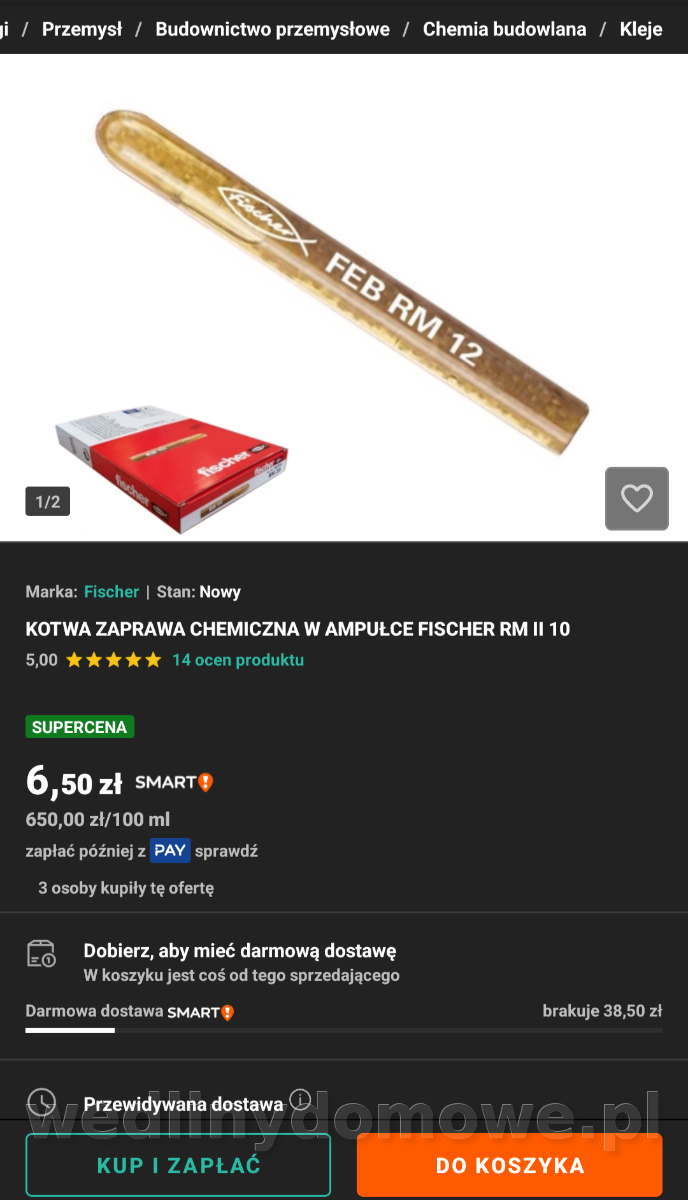This screenshot has width=688, height=1200.
Task: Click the free delivery progress bar
Action: pyautogui.click(x=343, y=1030)
